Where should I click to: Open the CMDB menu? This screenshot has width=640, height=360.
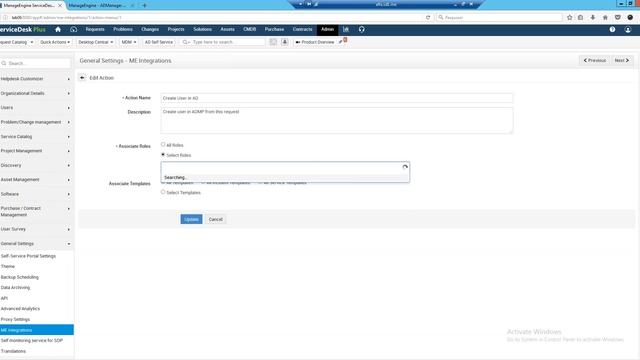point(249,29)
